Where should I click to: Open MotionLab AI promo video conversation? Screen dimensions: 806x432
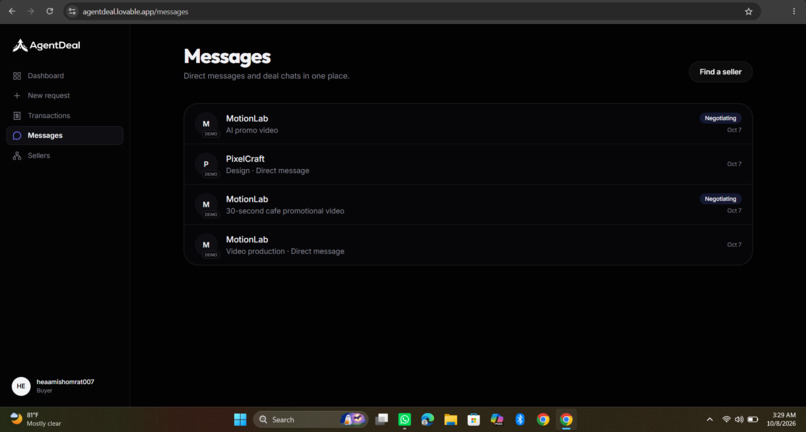coord(468,124)
